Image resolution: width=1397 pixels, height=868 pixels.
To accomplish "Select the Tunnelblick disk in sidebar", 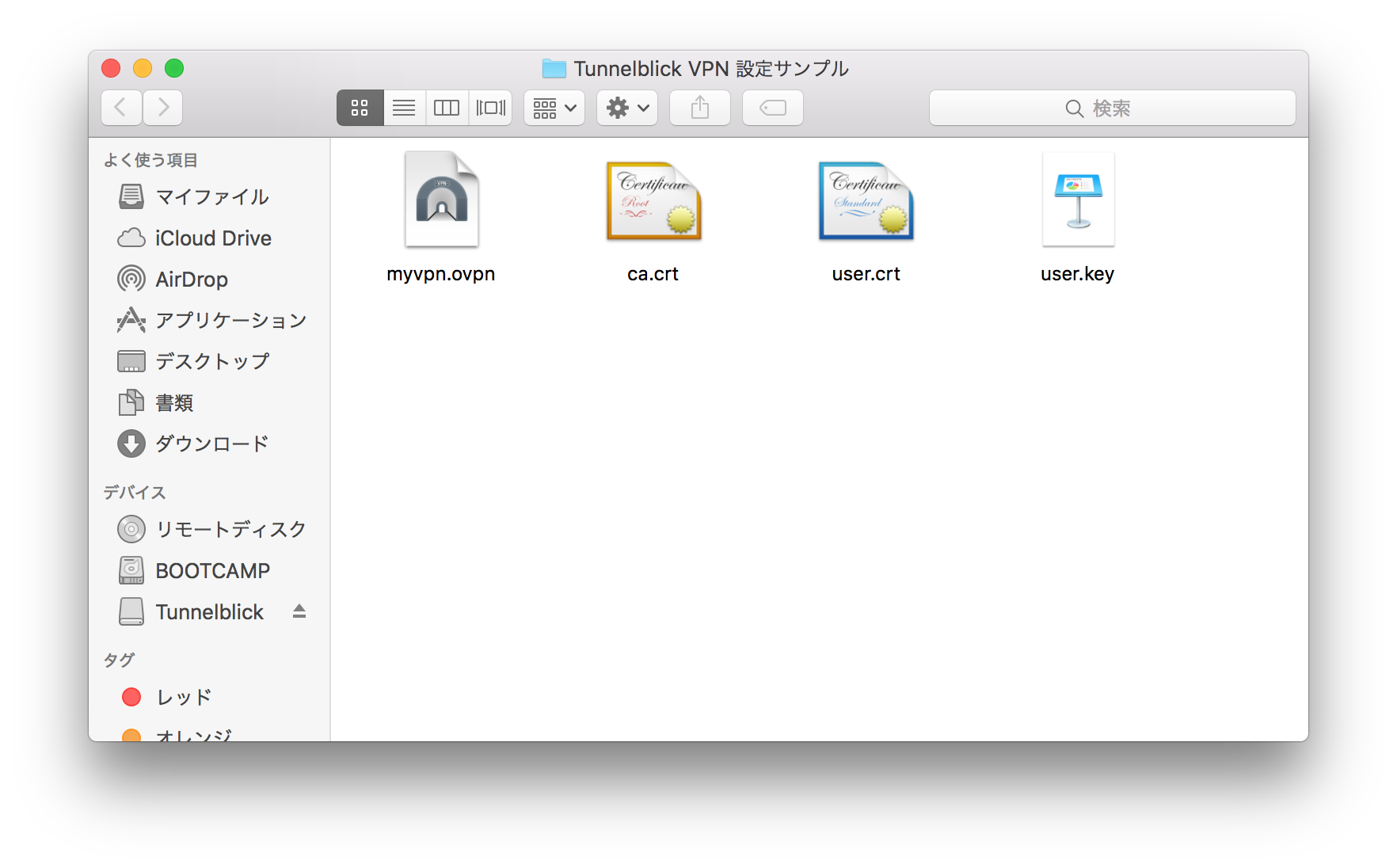I will tap(209, 611).
